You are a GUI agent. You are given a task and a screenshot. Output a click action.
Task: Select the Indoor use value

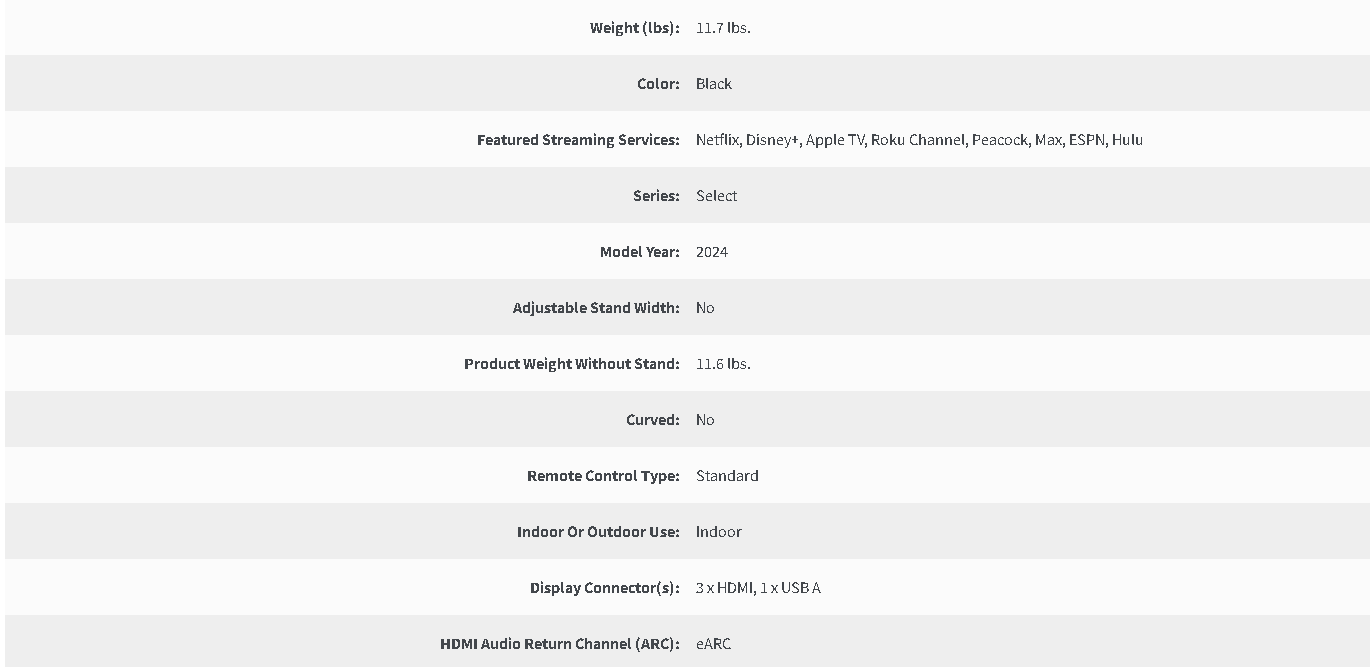719,532
